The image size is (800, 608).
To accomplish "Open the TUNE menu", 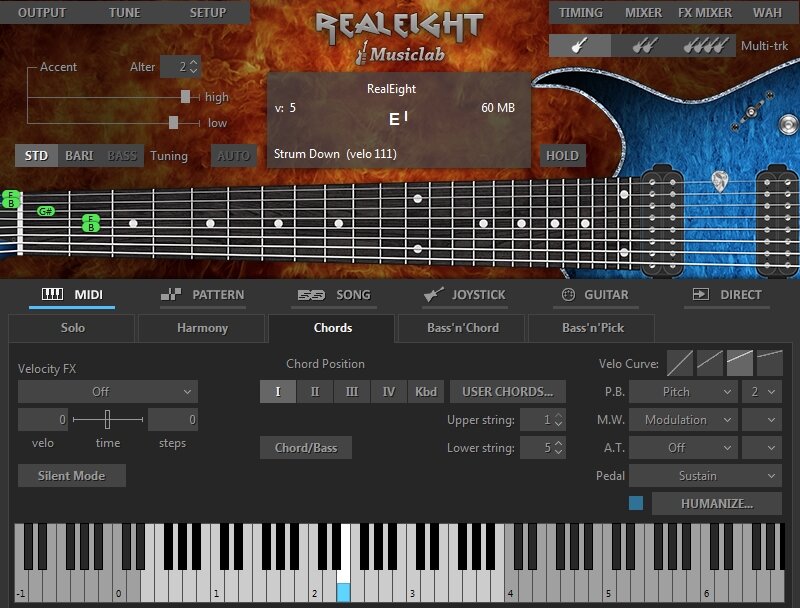I will pos(124,13).
